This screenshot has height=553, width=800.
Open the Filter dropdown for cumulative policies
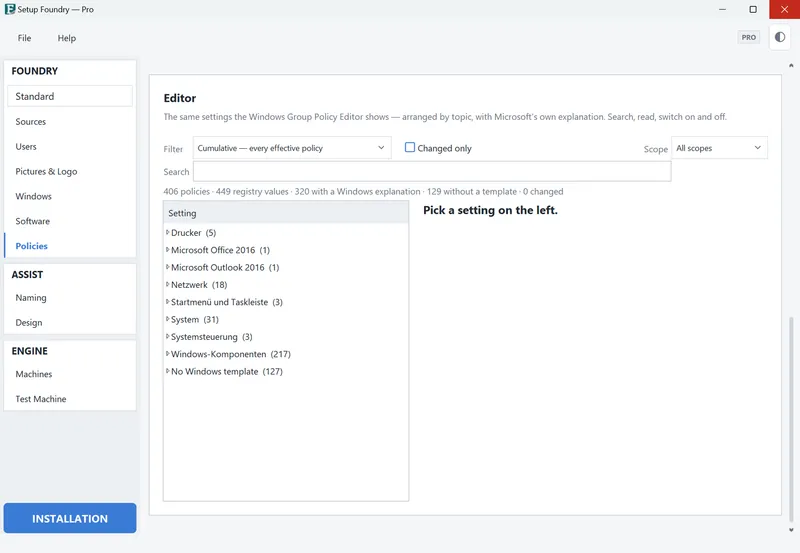point(292,148)
